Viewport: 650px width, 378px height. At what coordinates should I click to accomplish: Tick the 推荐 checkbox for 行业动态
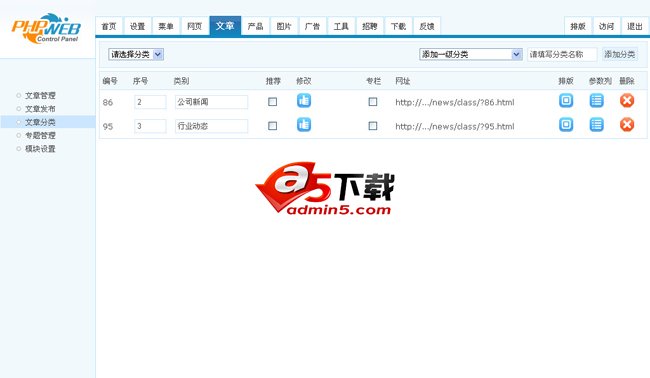[x=272, y=126]
